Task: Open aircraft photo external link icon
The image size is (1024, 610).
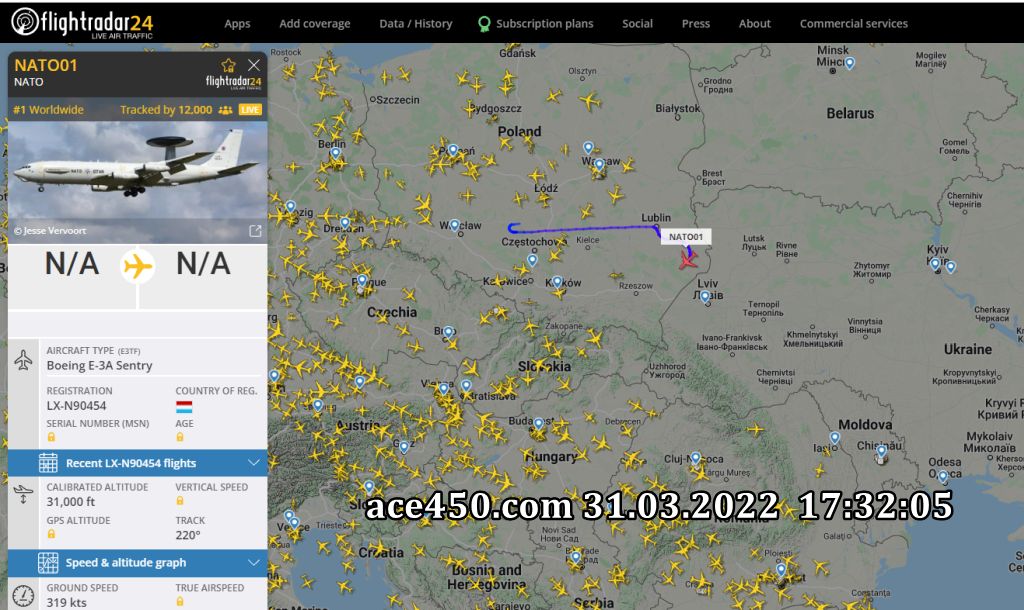Action: coord(255,231)
